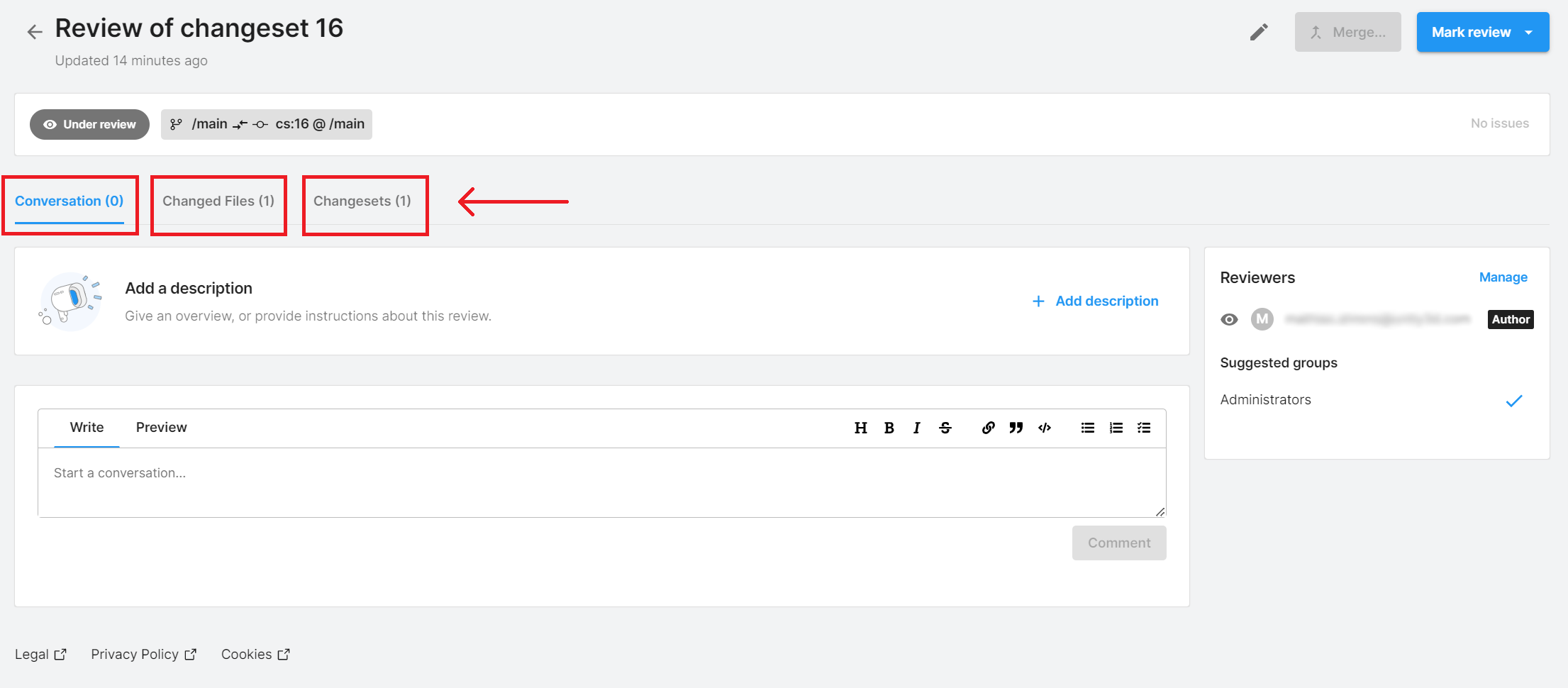Apply strikethrough formatting icon
The image size is (1568, 688).
tap(945, 428)
